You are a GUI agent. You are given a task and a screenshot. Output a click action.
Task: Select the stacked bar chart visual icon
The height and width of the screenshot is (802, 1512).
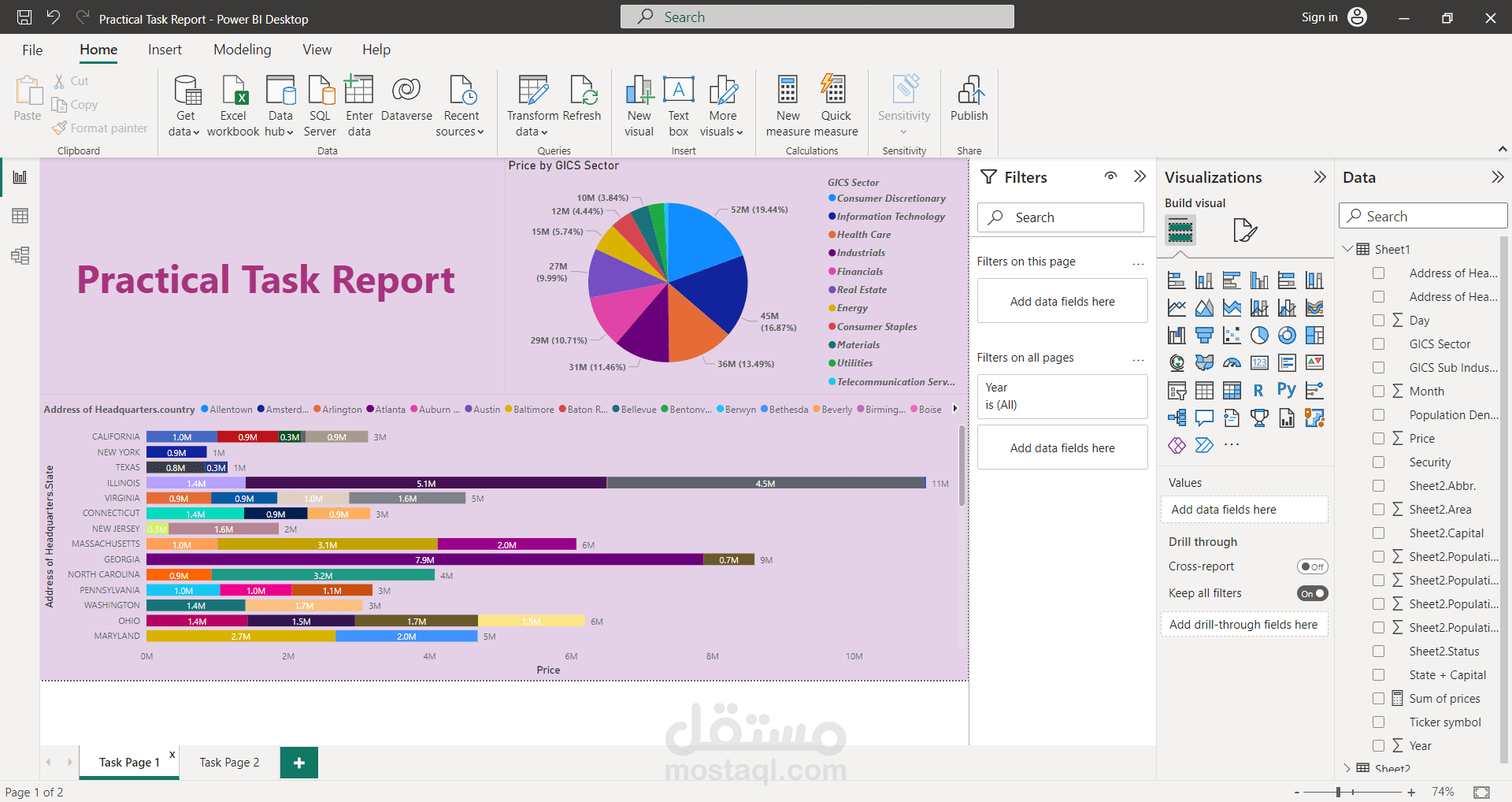(1177, 279)
